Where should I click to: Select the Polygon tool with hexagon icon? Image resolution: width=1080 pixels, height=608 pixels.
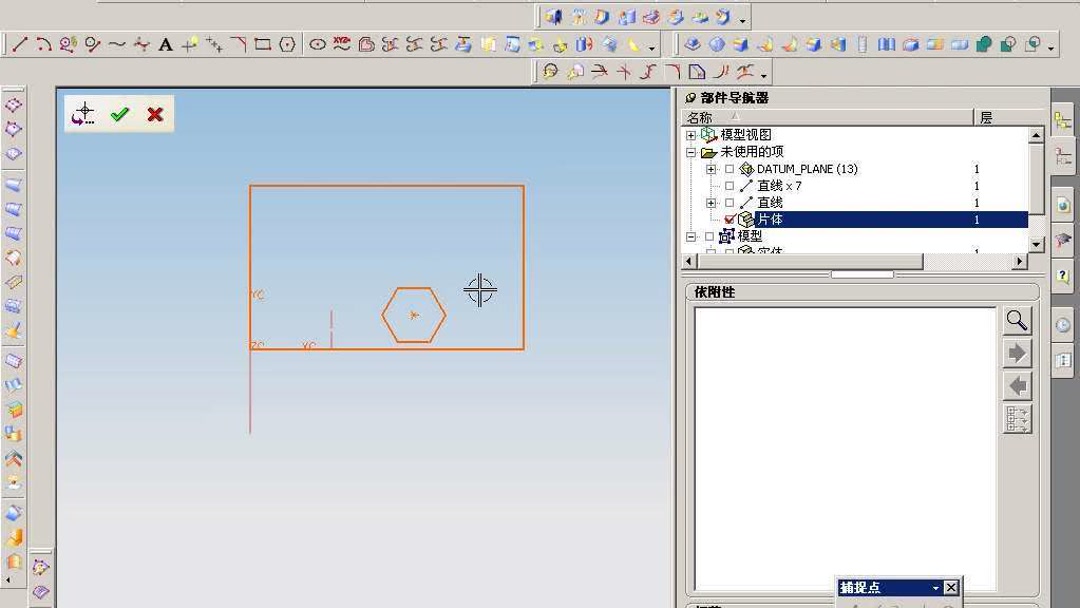[x=289, y=44]
